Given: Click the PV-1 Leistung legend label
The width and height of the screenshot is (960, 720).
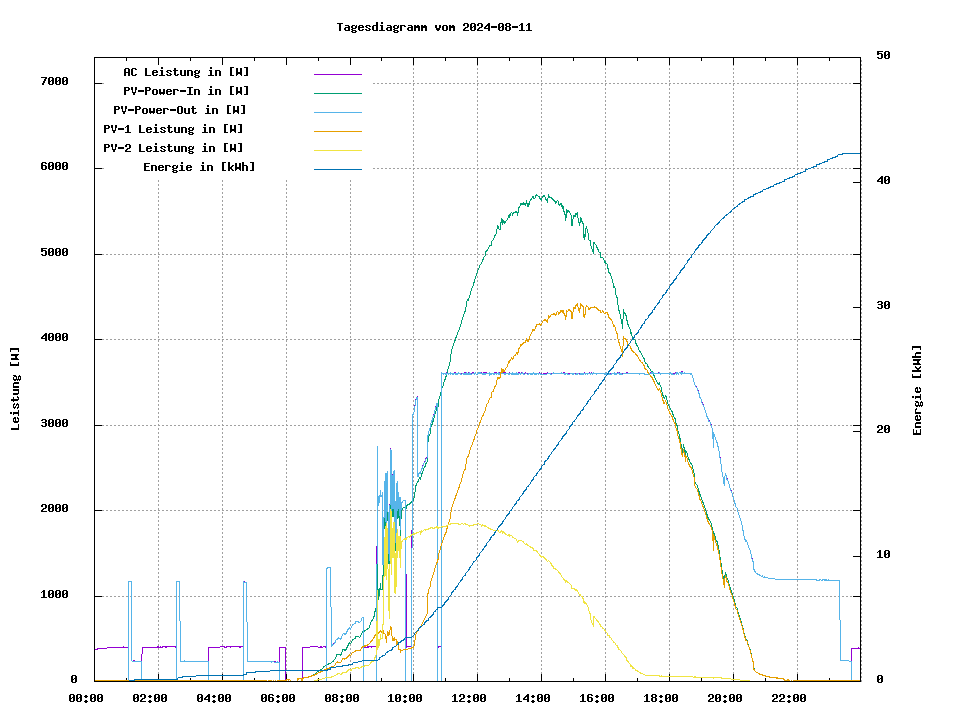Looking at the screenshot, I should point(173,129).
